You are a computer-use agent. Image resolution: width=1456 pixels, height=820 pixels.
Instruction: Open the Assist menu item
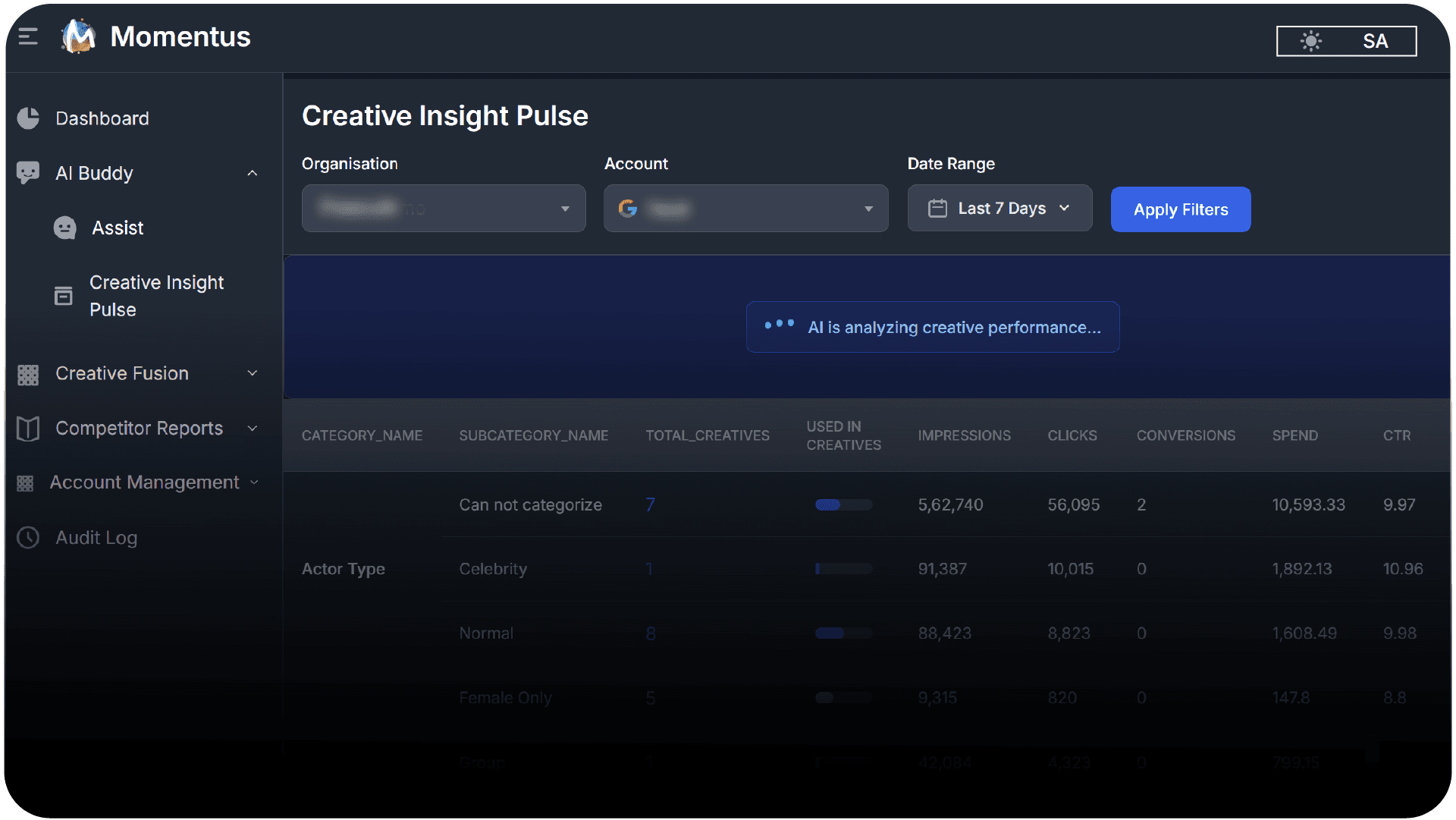coord(118,228)
